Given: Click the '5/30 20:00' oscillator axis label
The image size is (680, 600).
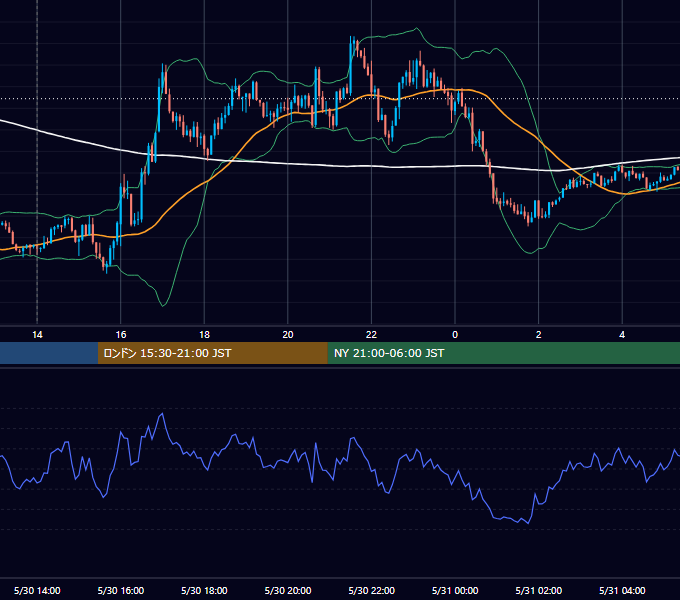Looking at the screenshot, I should click(x=288, y=590).
